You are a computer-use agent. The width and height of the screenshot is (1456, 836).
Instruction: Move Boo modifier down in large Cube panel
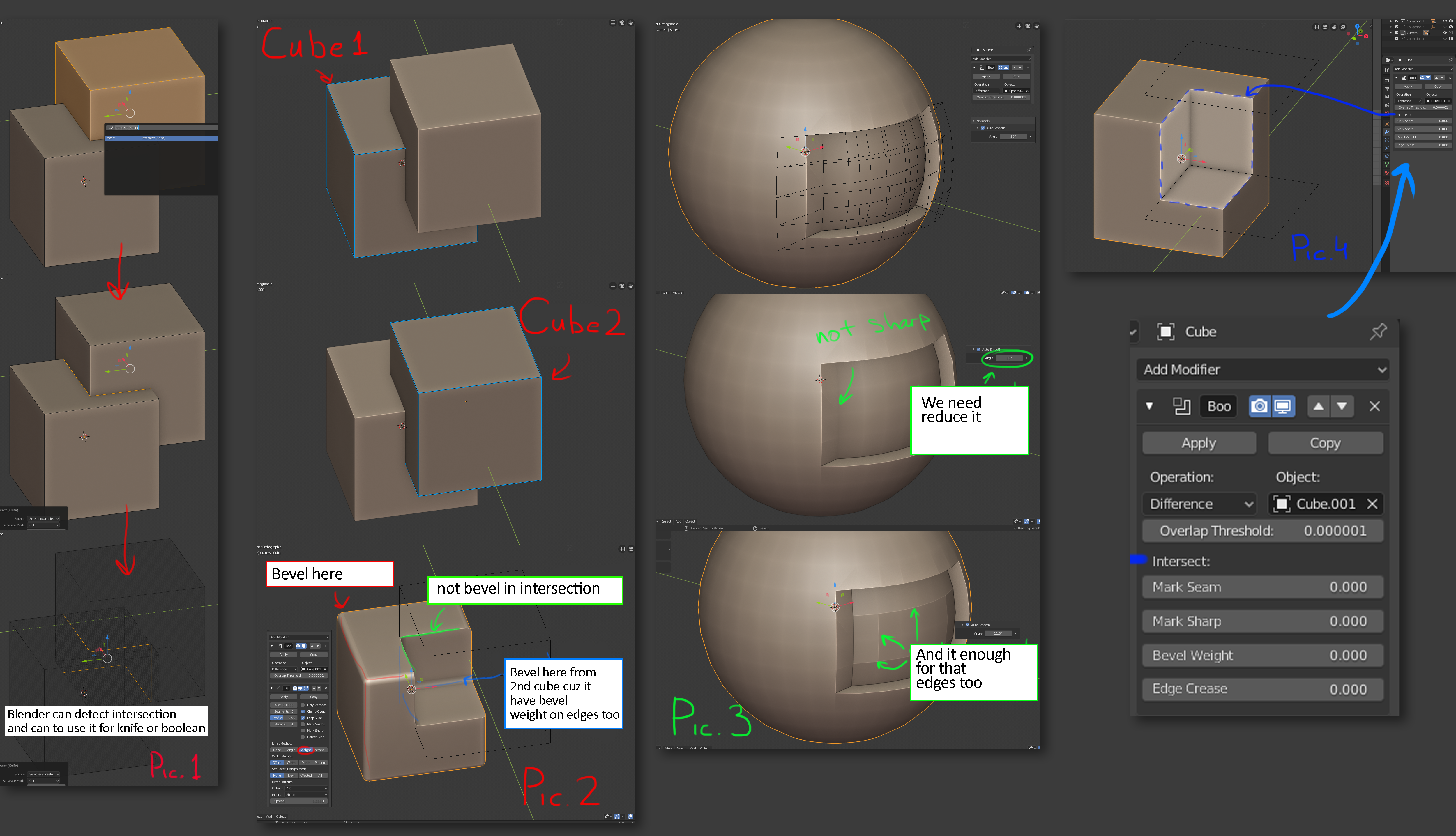pyautogui.click(x=1342, y=406)
